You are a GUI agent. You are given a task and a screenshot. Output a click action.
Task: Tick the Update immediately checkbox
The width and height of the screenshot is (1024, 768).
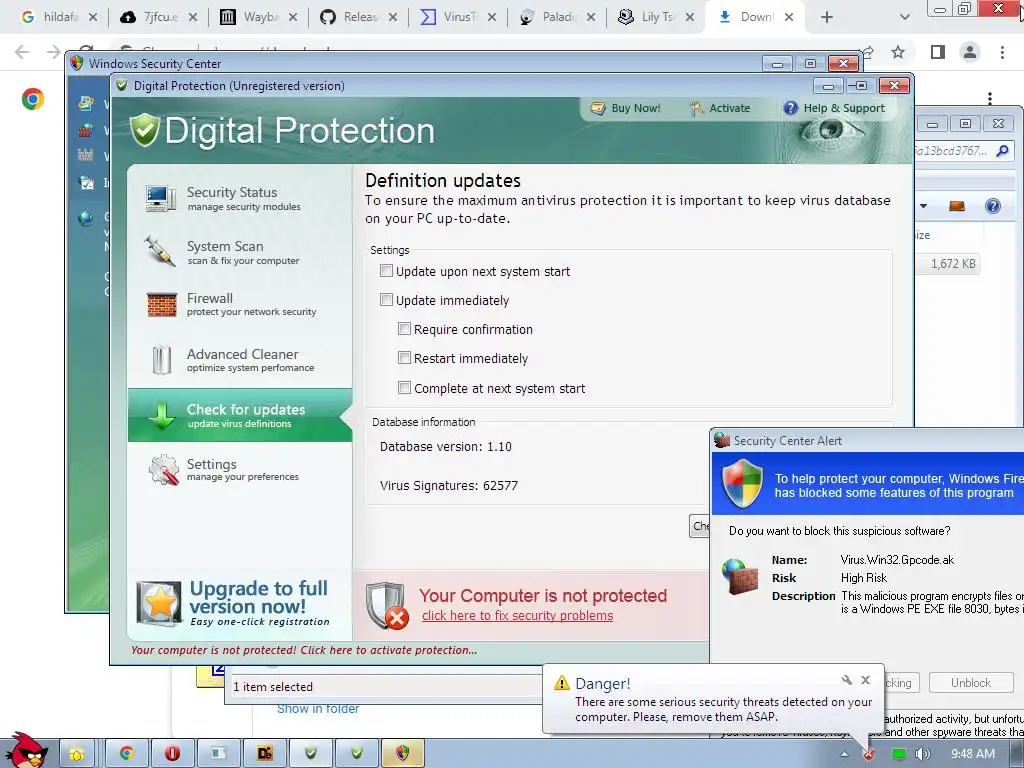(x=386, y=300)
